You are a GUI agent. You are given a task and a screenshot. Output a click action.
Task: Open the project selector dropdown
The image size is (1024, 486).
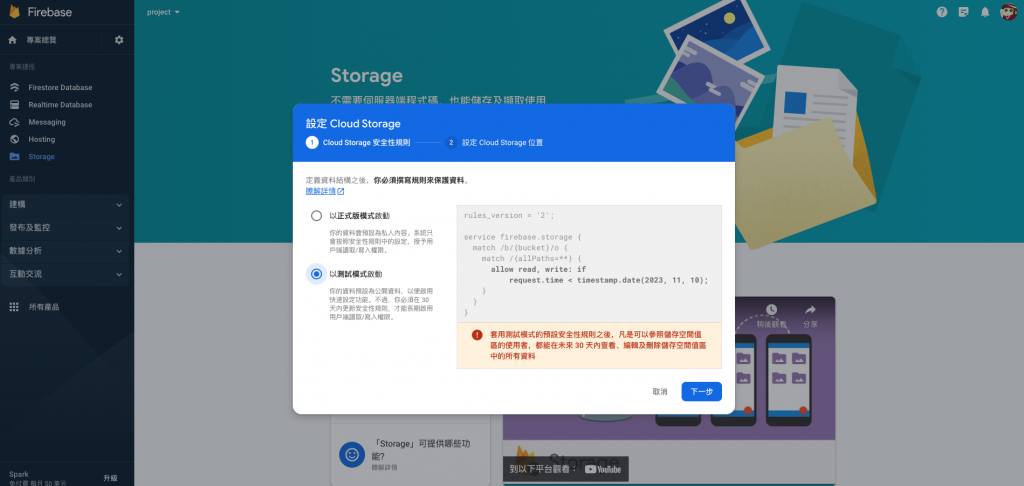click(163, 12)
